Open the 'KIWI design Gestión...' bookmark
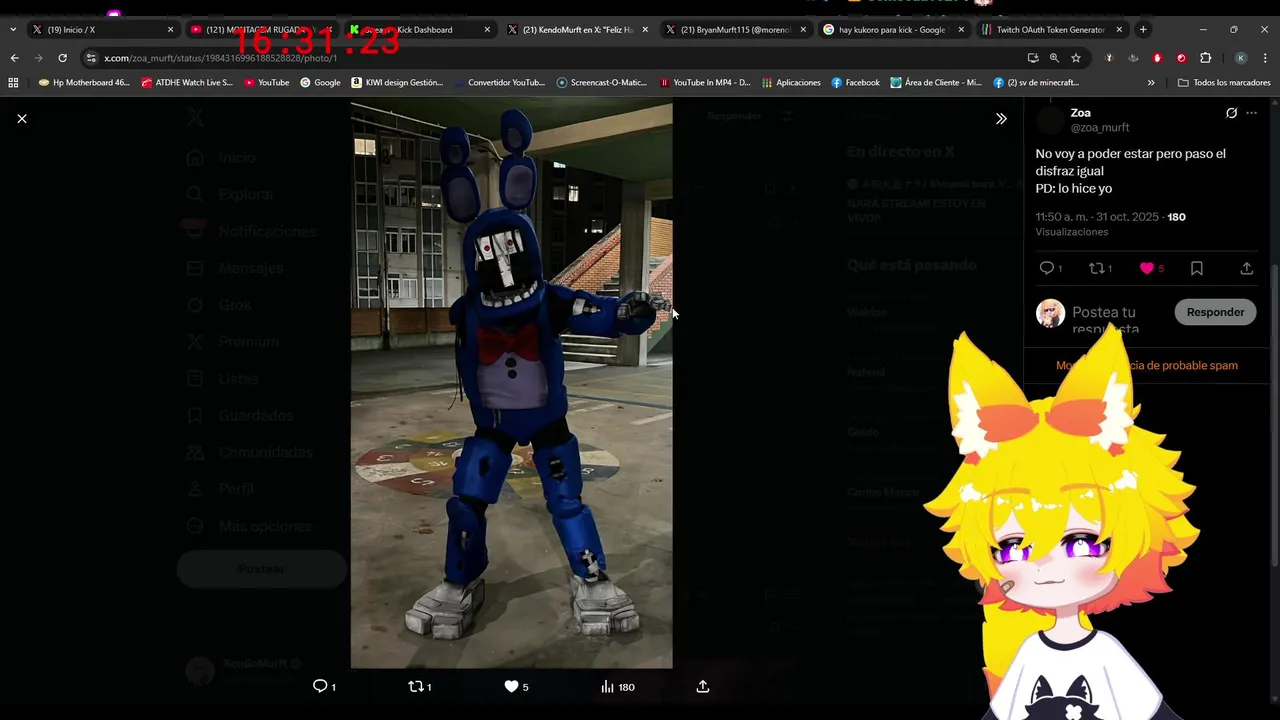This screenshot has height=720, width=1280. pyautogui.click(x=398, y=83)
